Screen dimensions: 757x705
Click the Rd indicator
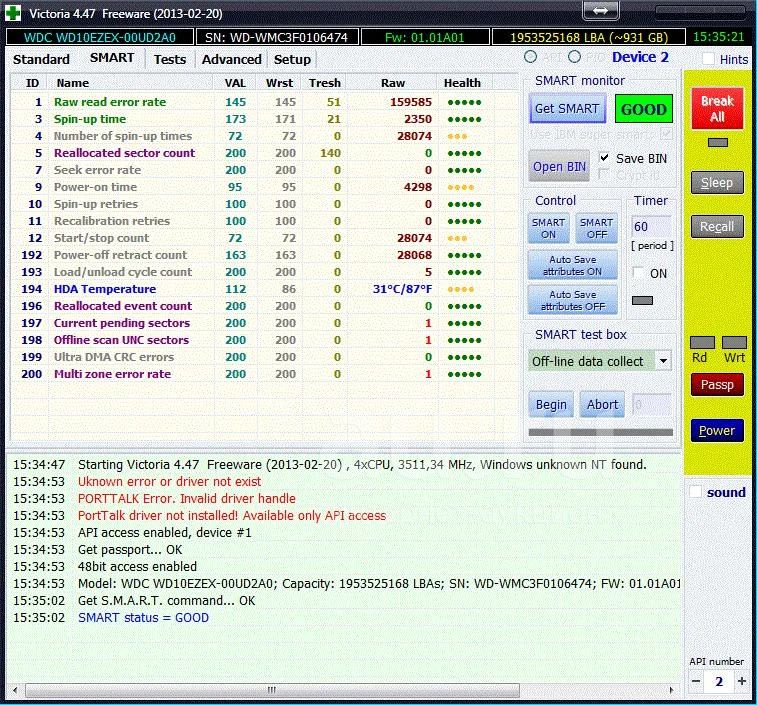[702, 343]
